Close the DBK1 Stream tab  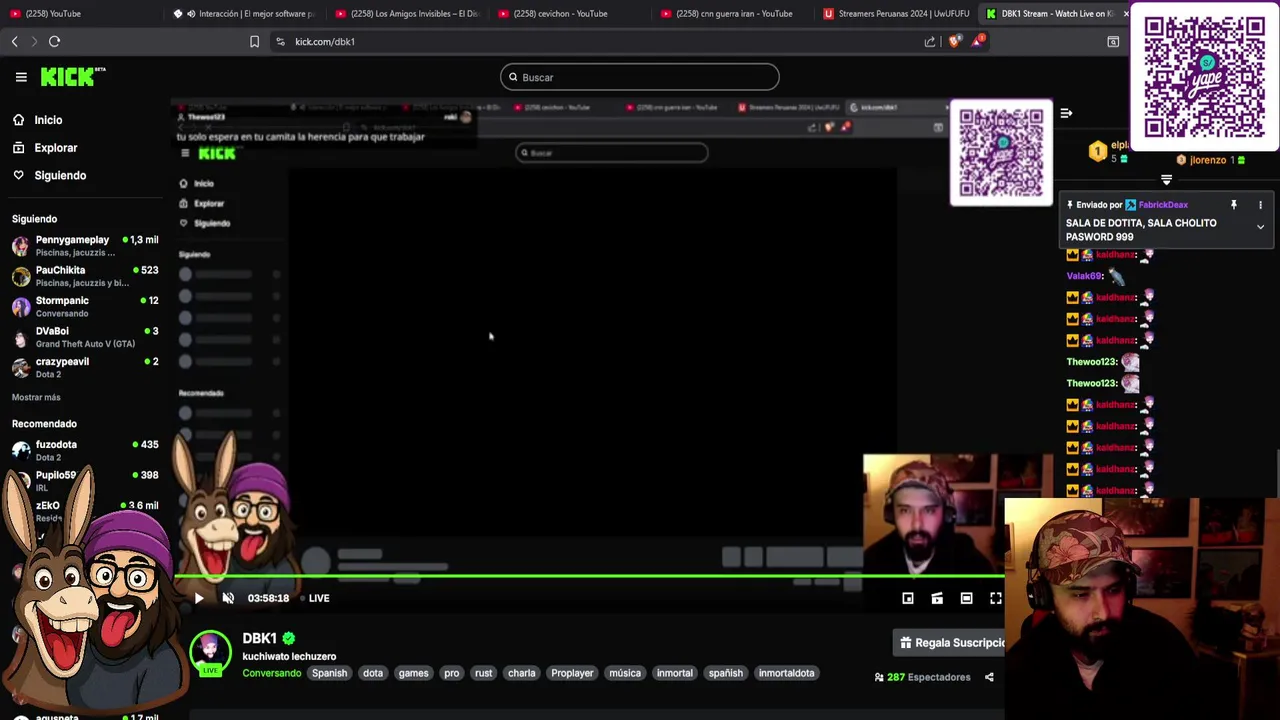pyautogui.click(x=1126, y=13)
